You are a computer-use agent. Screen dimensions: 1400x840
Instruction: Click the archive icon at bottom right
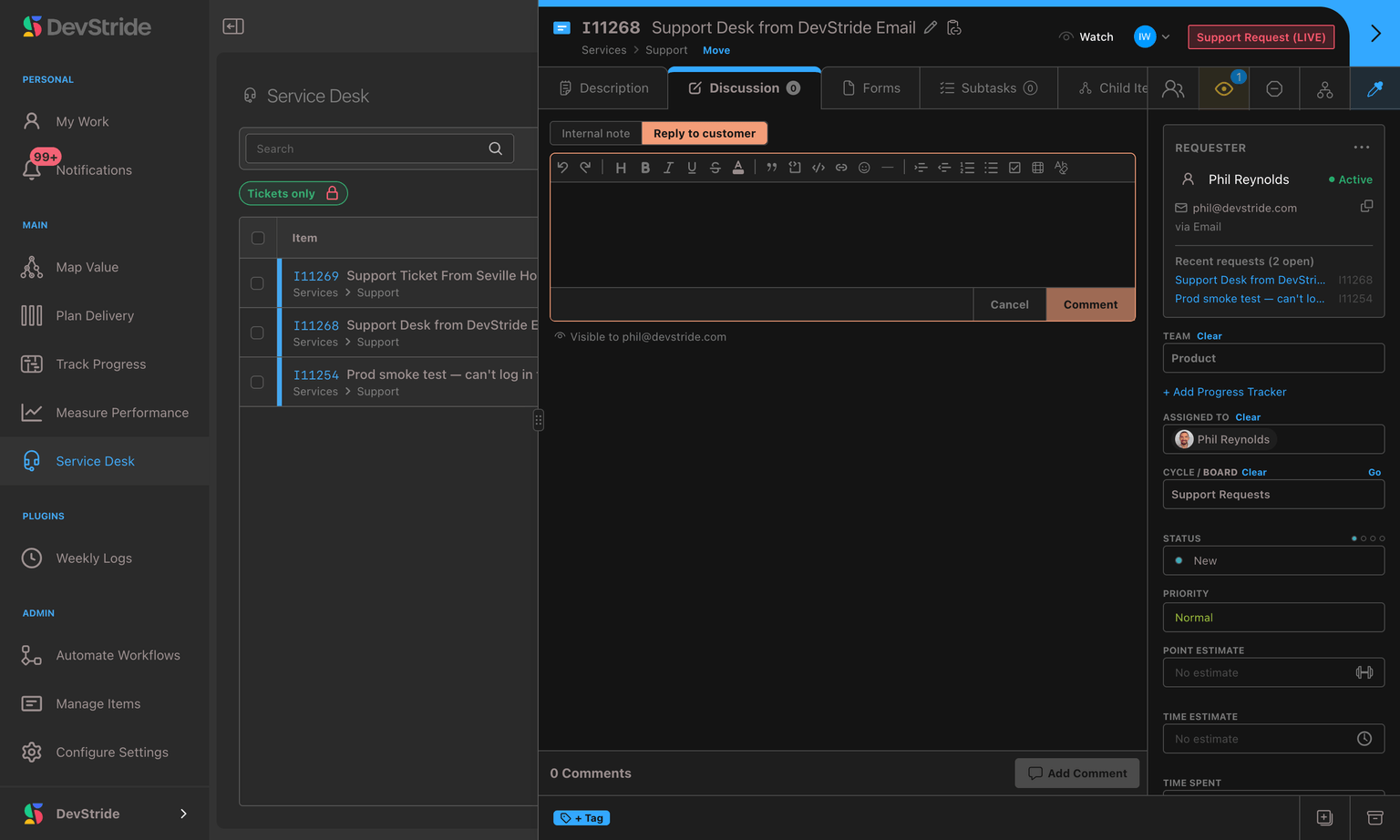[x=1375, y=818]
